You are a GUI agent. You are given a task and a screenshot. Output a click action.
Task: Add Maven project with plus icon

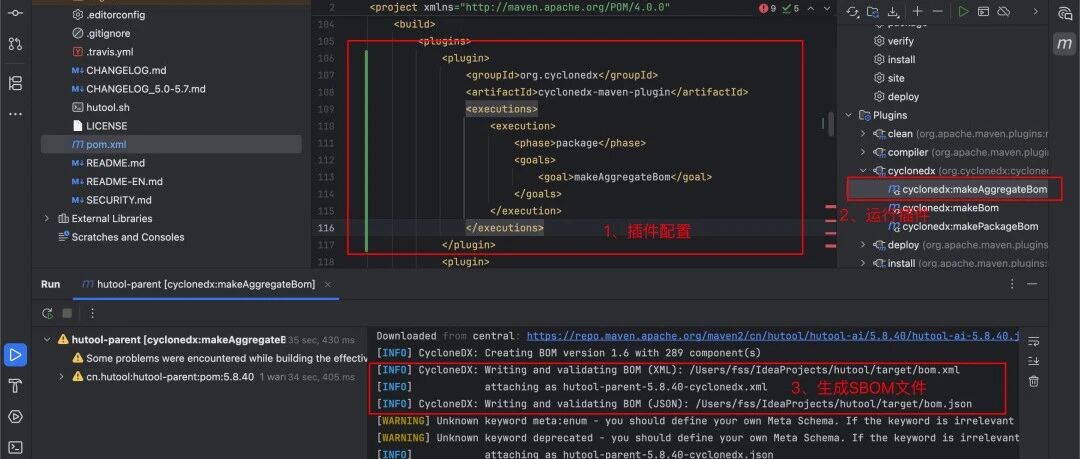click(x=917, y=11)
